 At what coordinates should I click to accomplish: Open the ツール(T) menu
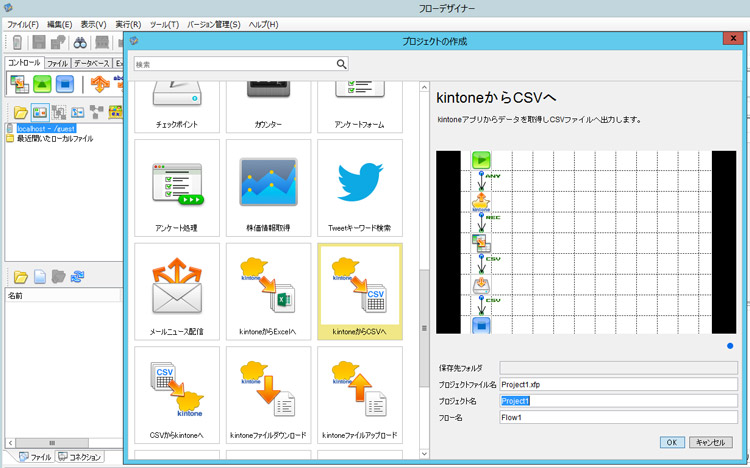pyautogui.click(x=164, y=24)
